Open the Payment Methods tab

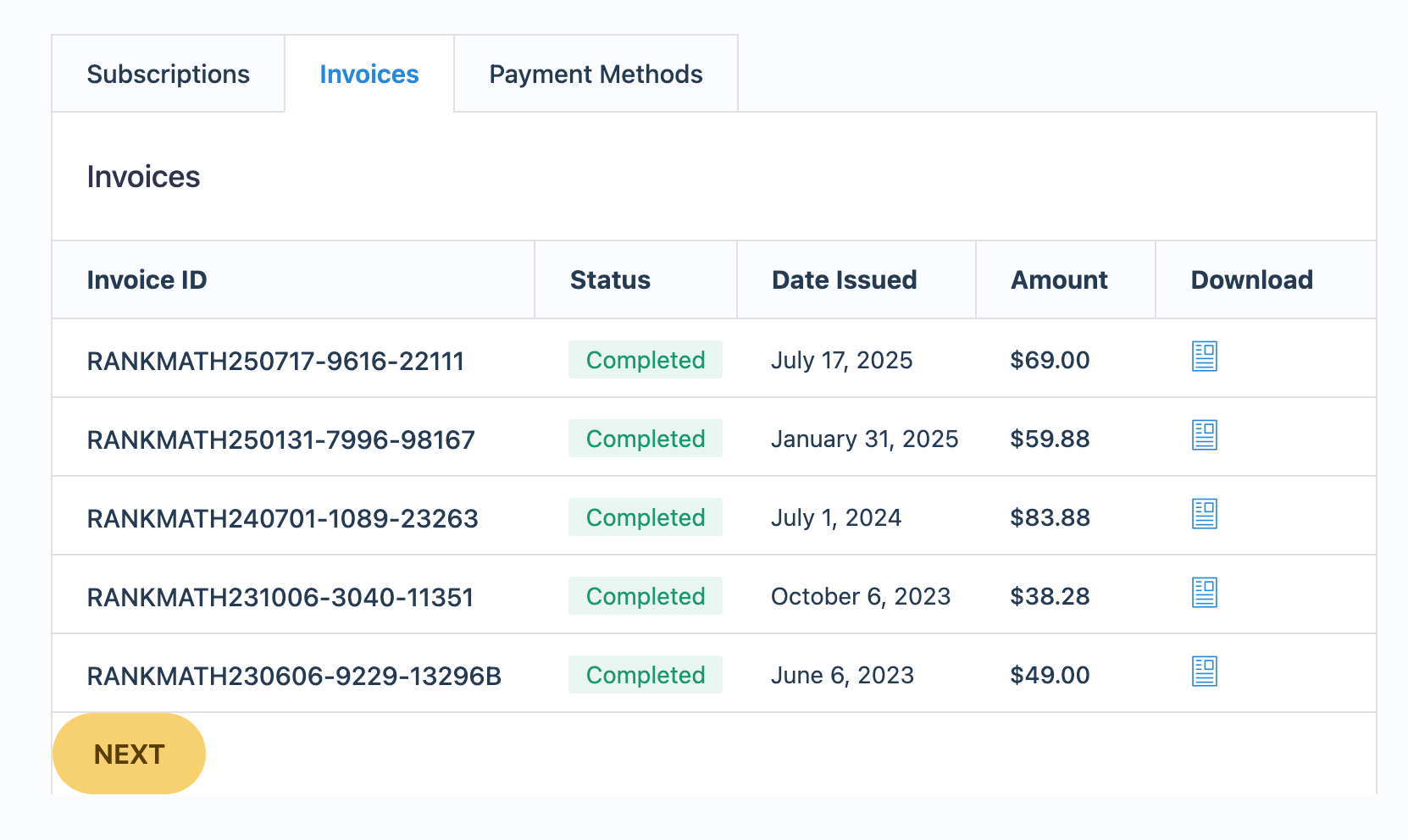pos(596,74)
